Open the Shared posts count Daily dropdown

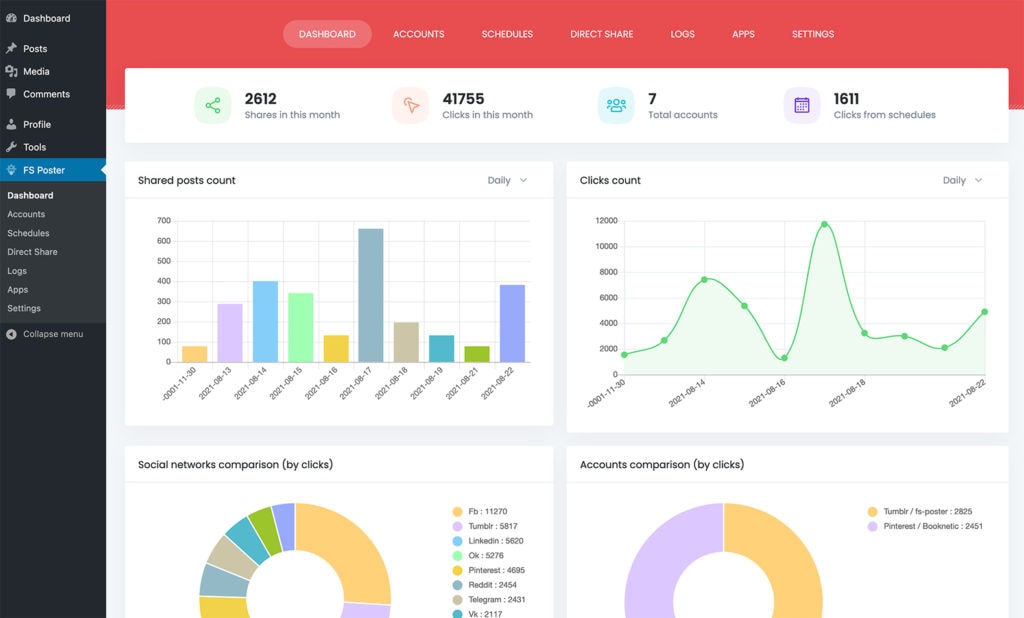507,180
